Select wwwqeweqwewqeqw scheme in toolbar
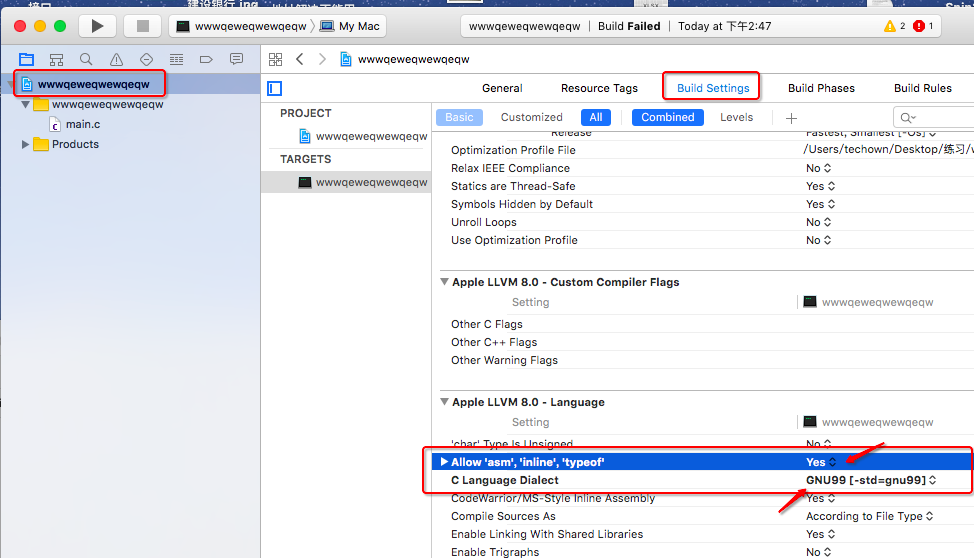The width and height of the screenshot is (974, 558). (x=242, y=26)
